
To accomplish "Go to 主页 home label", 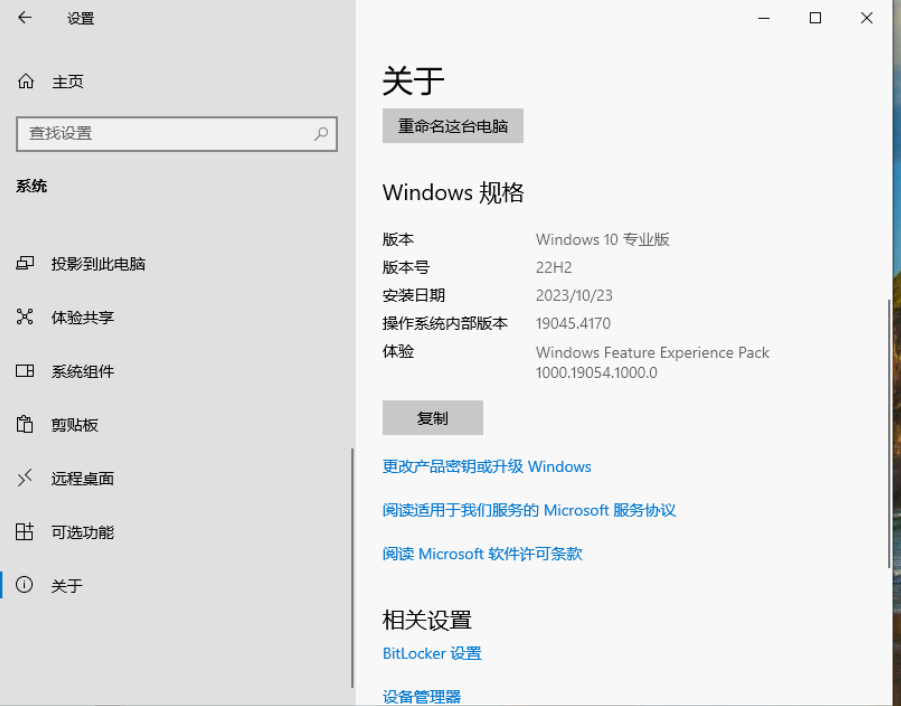I will 68,82.
